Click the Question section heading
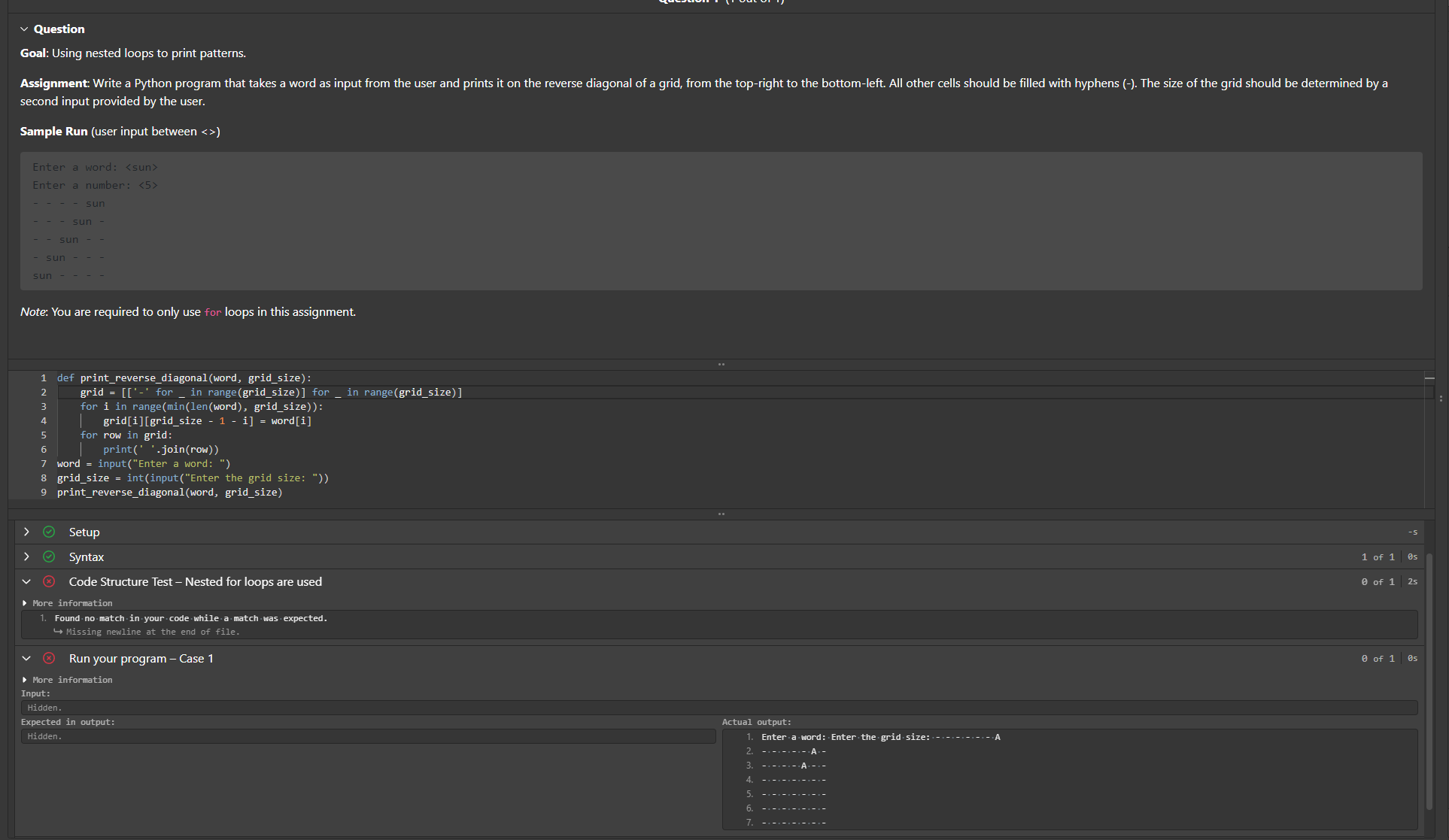Viewport: 1449px width, 840px height. point(59,29)
